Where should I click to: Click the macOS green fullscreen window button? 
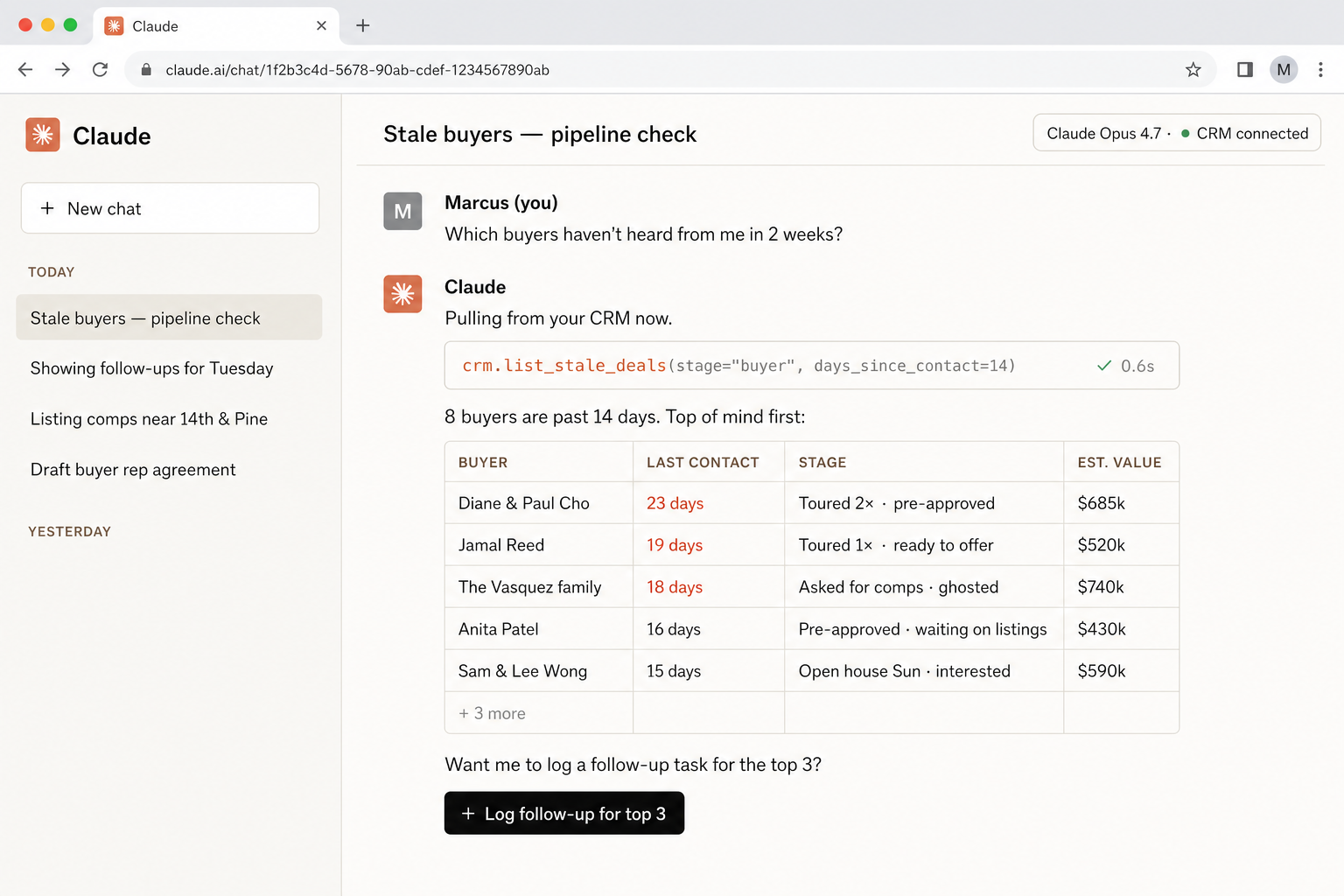[x=71, y=25]
